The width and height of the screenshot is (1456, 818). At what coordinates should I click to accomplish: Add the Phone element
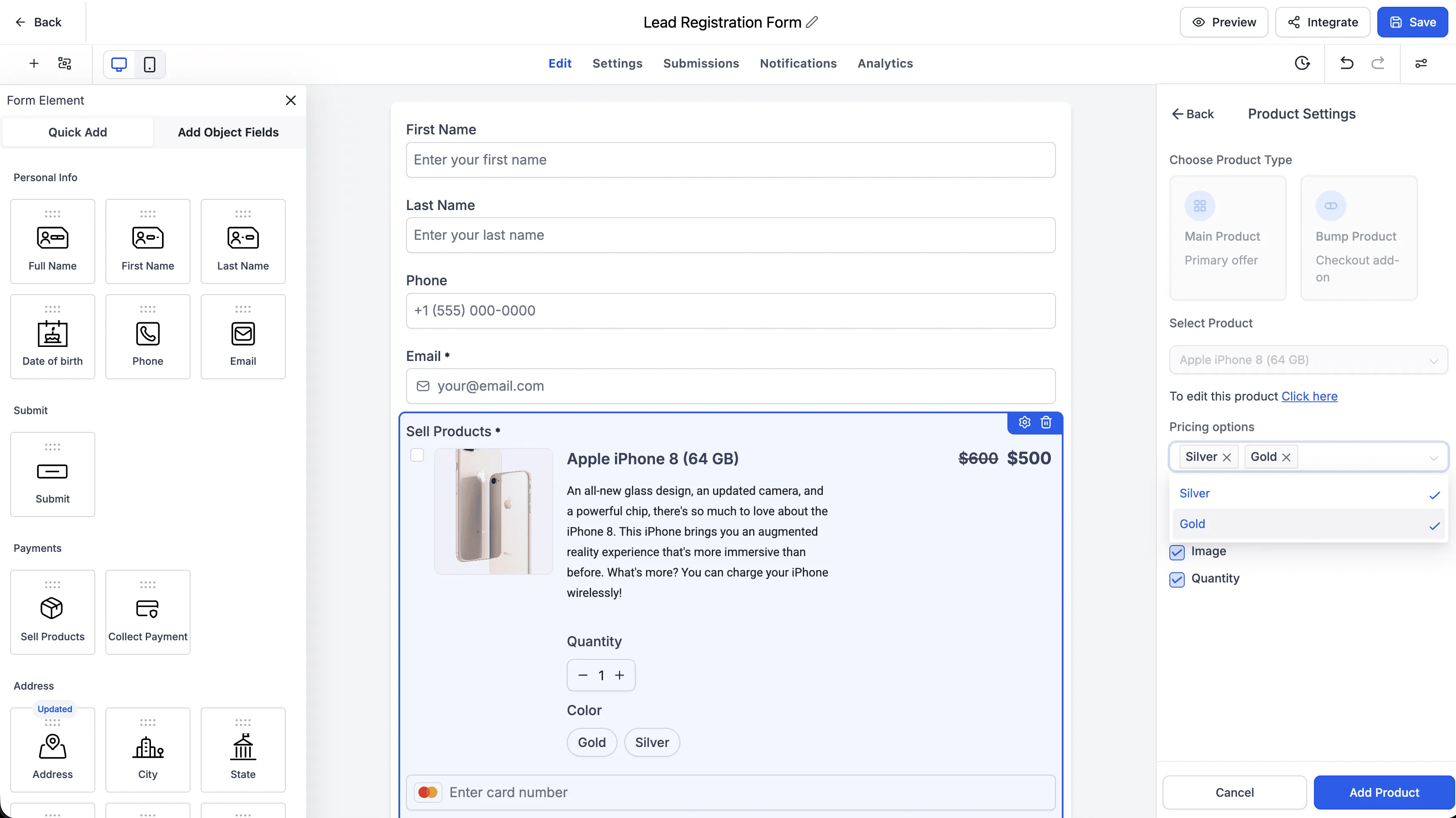point(148,336)
